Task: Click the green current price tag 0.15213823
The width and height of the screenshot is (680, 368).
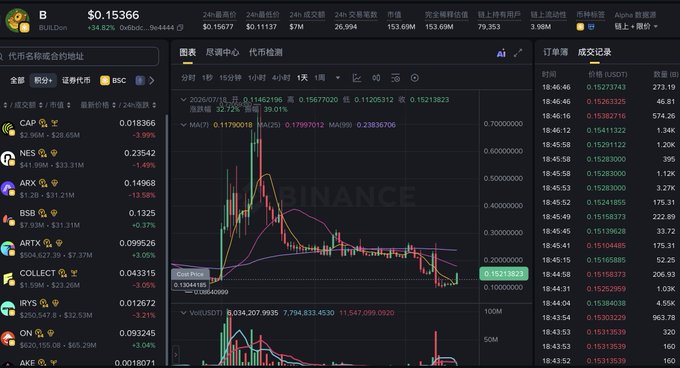Action: [503, 274]
